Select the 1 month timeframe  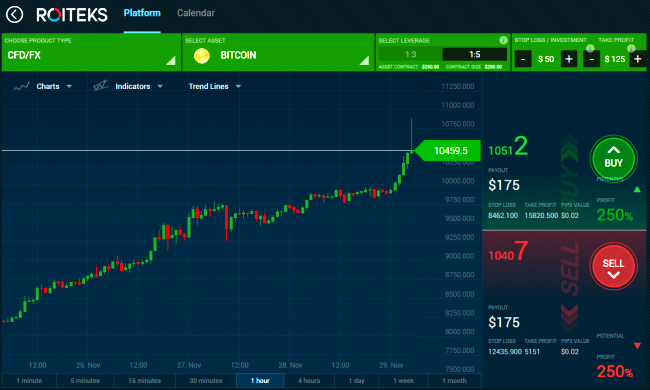(x=454, y=380)
